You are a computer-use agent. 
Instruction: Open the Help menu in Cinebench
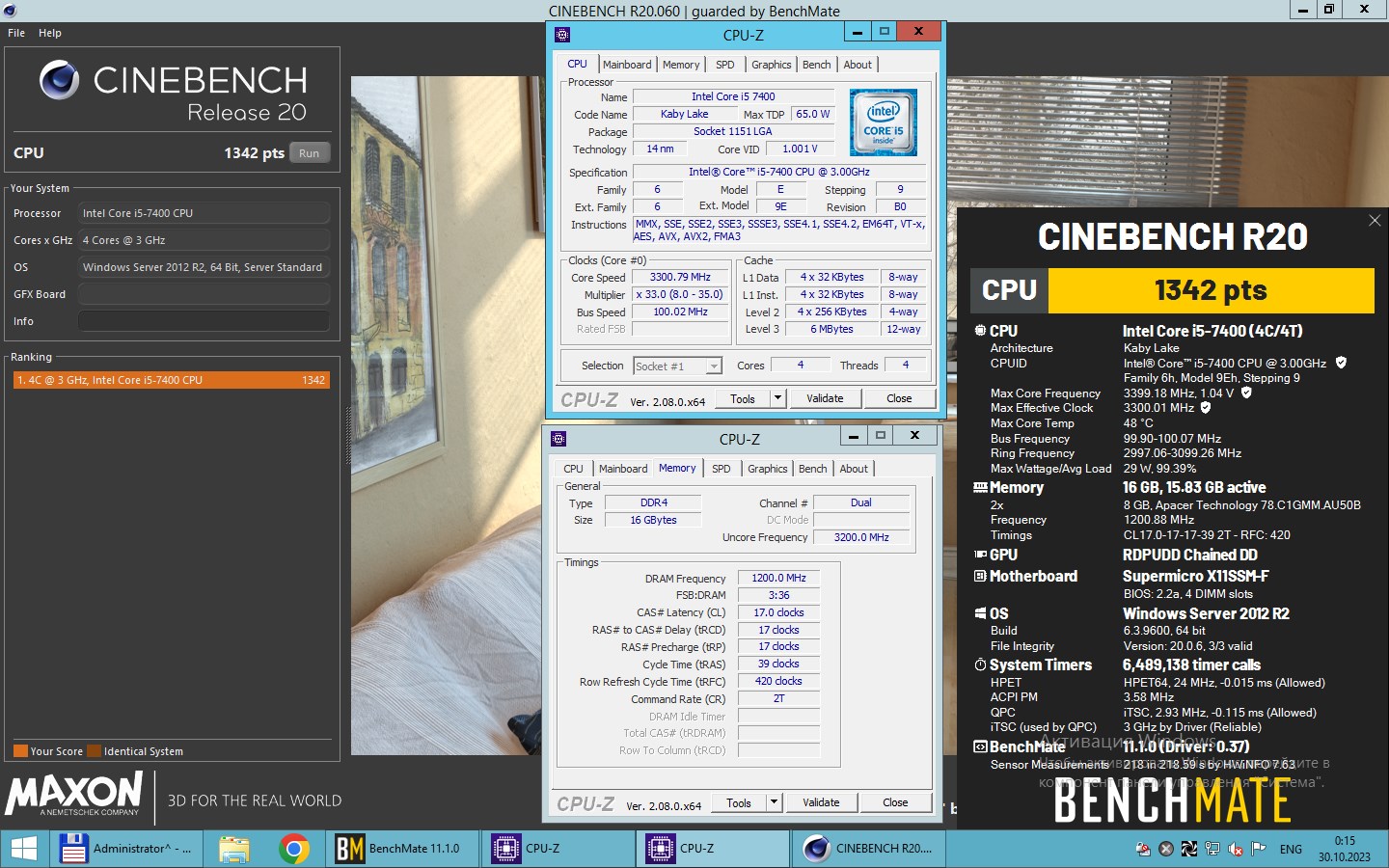click(50, 33)
